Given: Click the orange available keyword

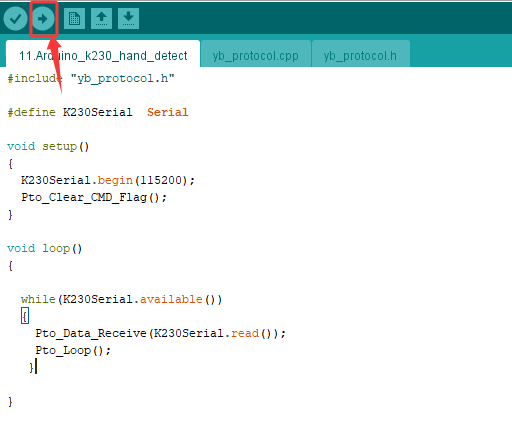Looking at the screenshot, I should [171, 299].
